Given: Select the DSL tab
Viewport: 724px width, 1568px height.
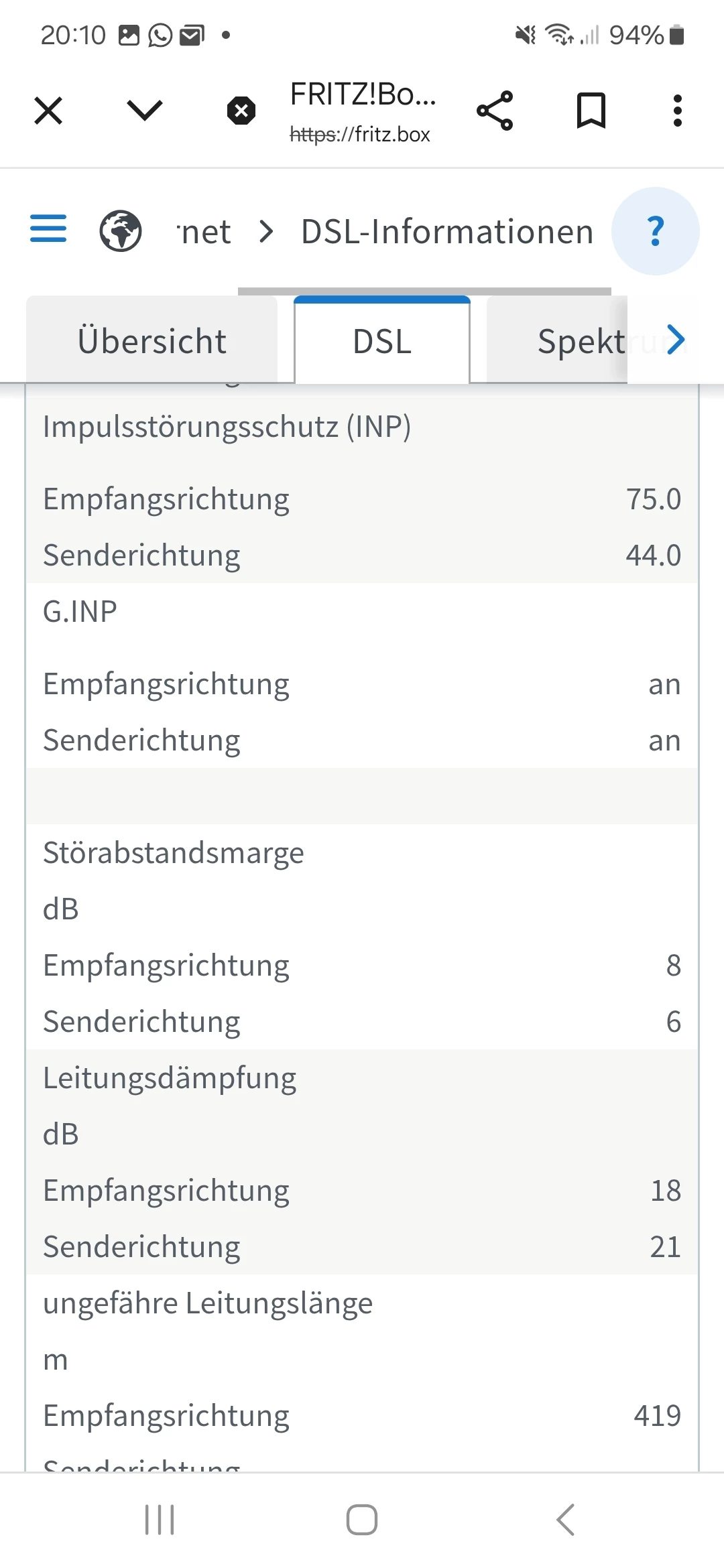Looking at the screenshot, I should coord(382,341).
